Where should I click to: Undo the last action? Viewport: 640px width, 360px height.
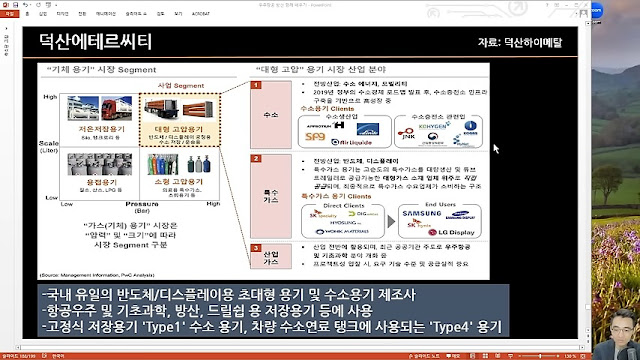pos(25,5)
